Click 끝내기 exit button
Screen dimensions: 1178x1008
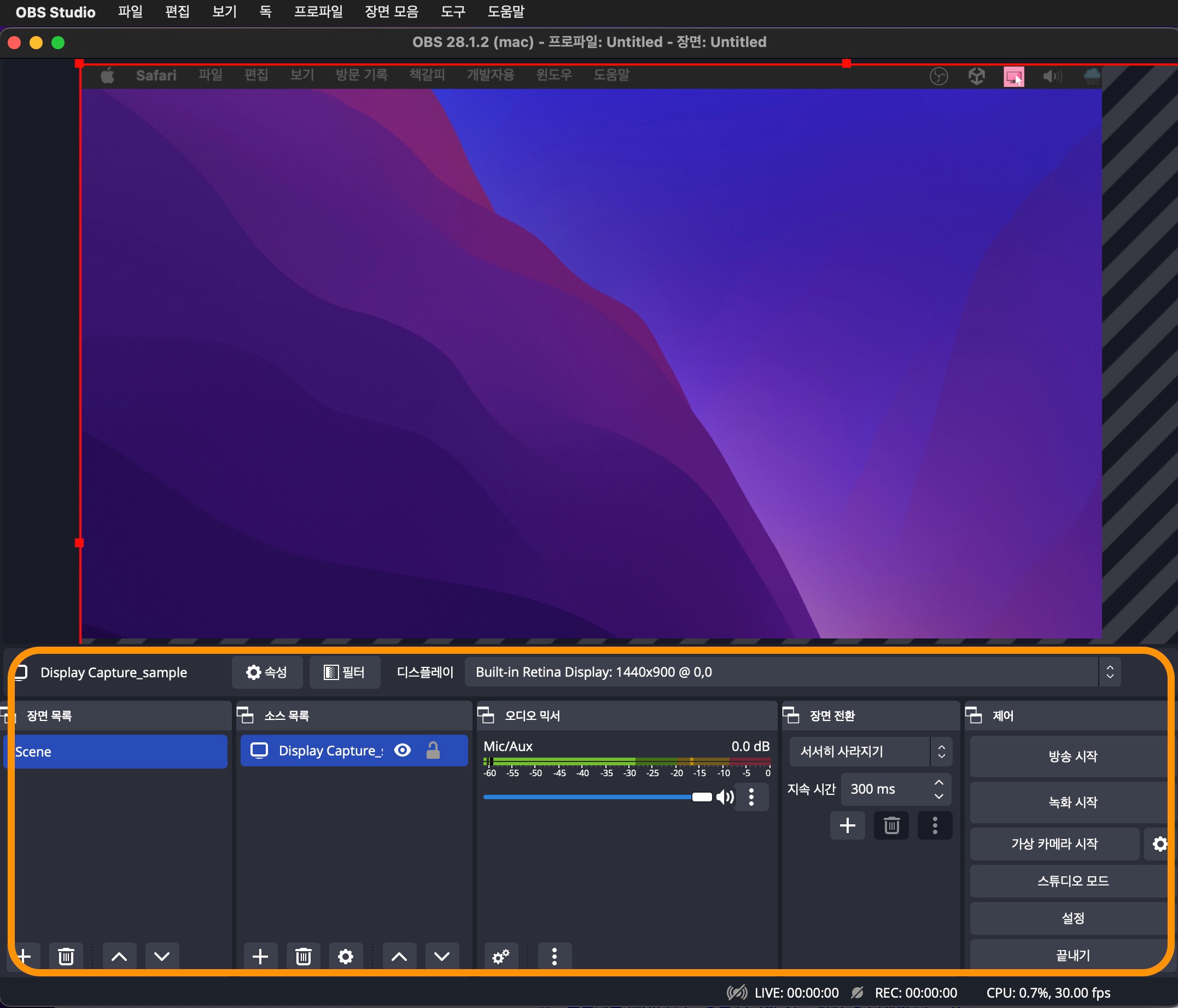(1072, 955)
